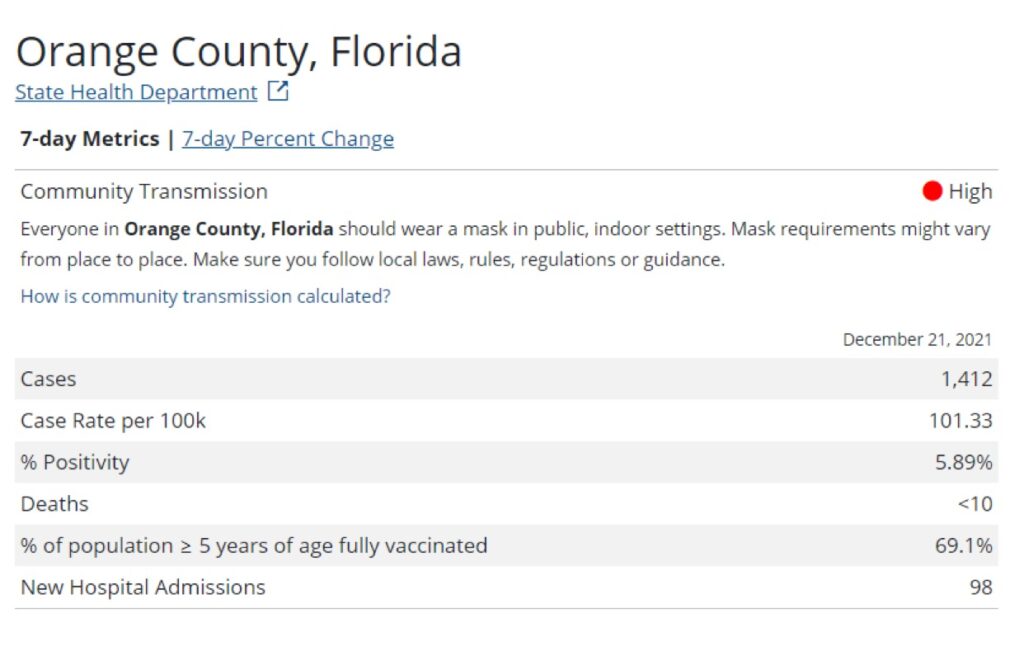This screenshot has width=1024, height=646.
Task: Select the 7-day Metrics tab
Action: tap(90, 139)
